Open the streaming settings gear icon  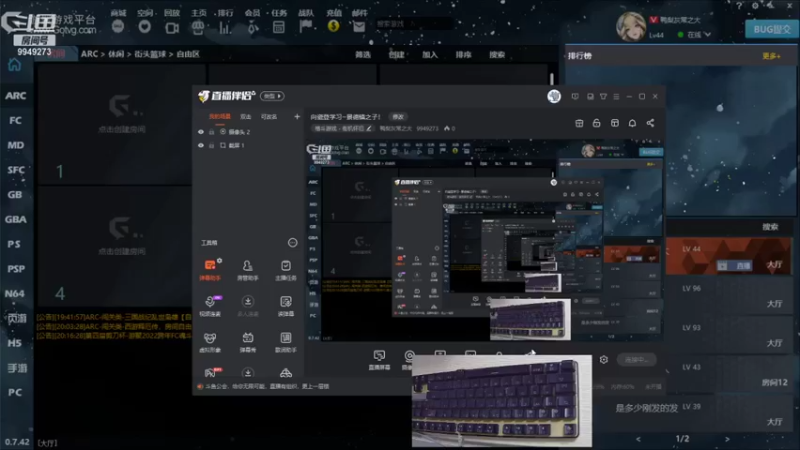pos(604,360)
